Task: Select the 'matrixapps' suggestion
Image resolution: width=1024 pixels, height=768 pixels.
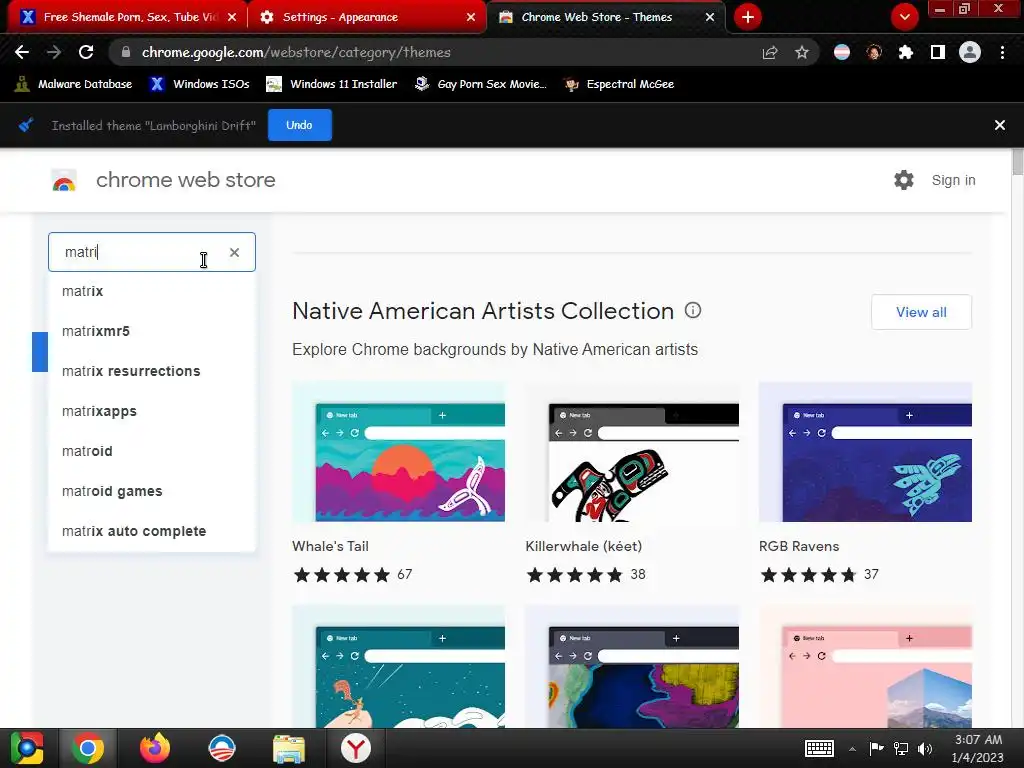Action: (152, 411)
